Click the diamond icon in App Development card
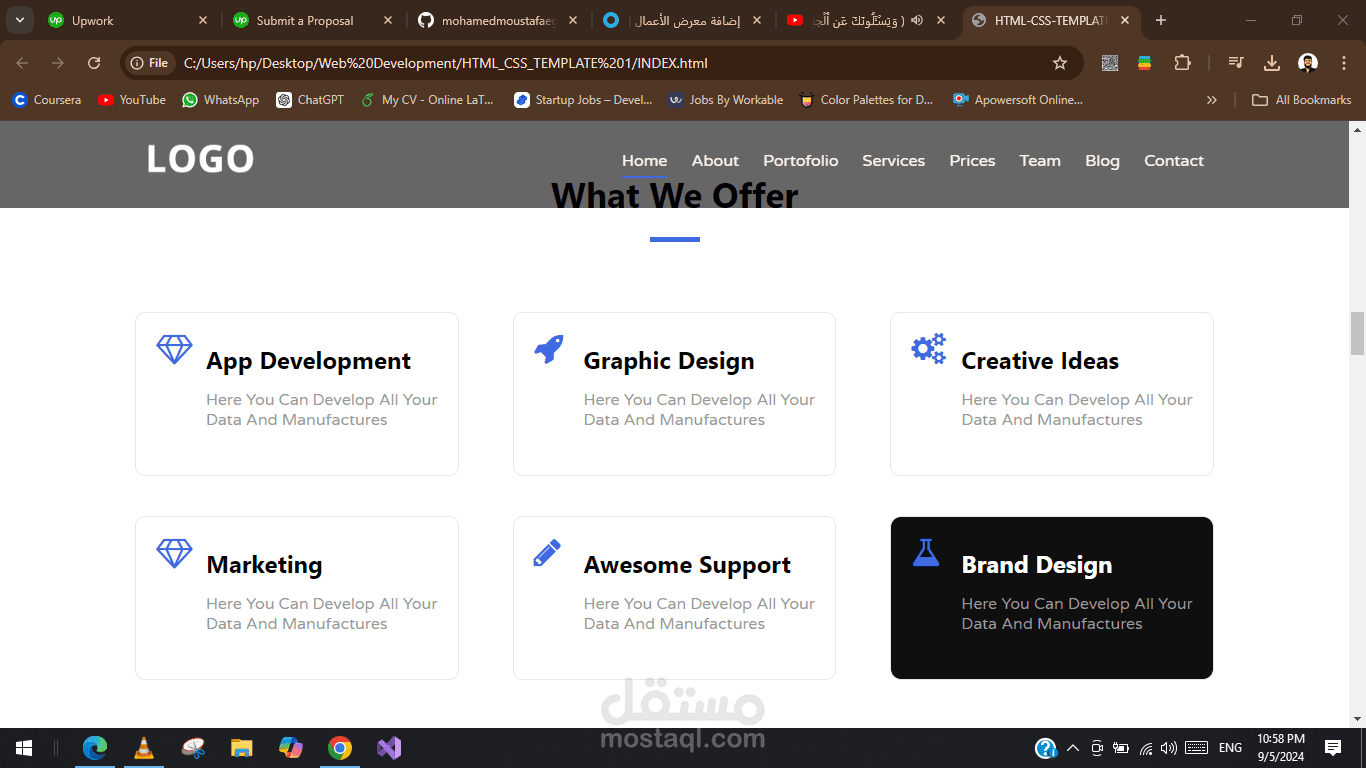 tap(174, 349)
